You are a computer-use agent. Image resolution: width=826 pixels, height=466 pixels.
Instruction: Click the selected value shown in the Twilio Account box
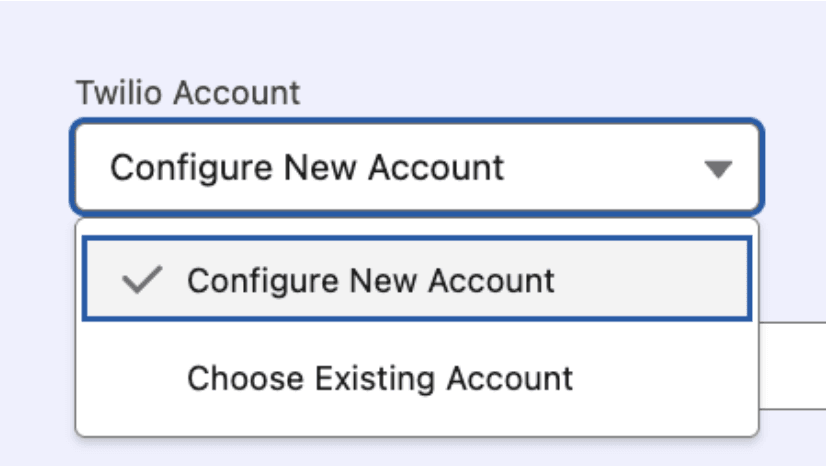pyautogui.click(x=307, y=167)
